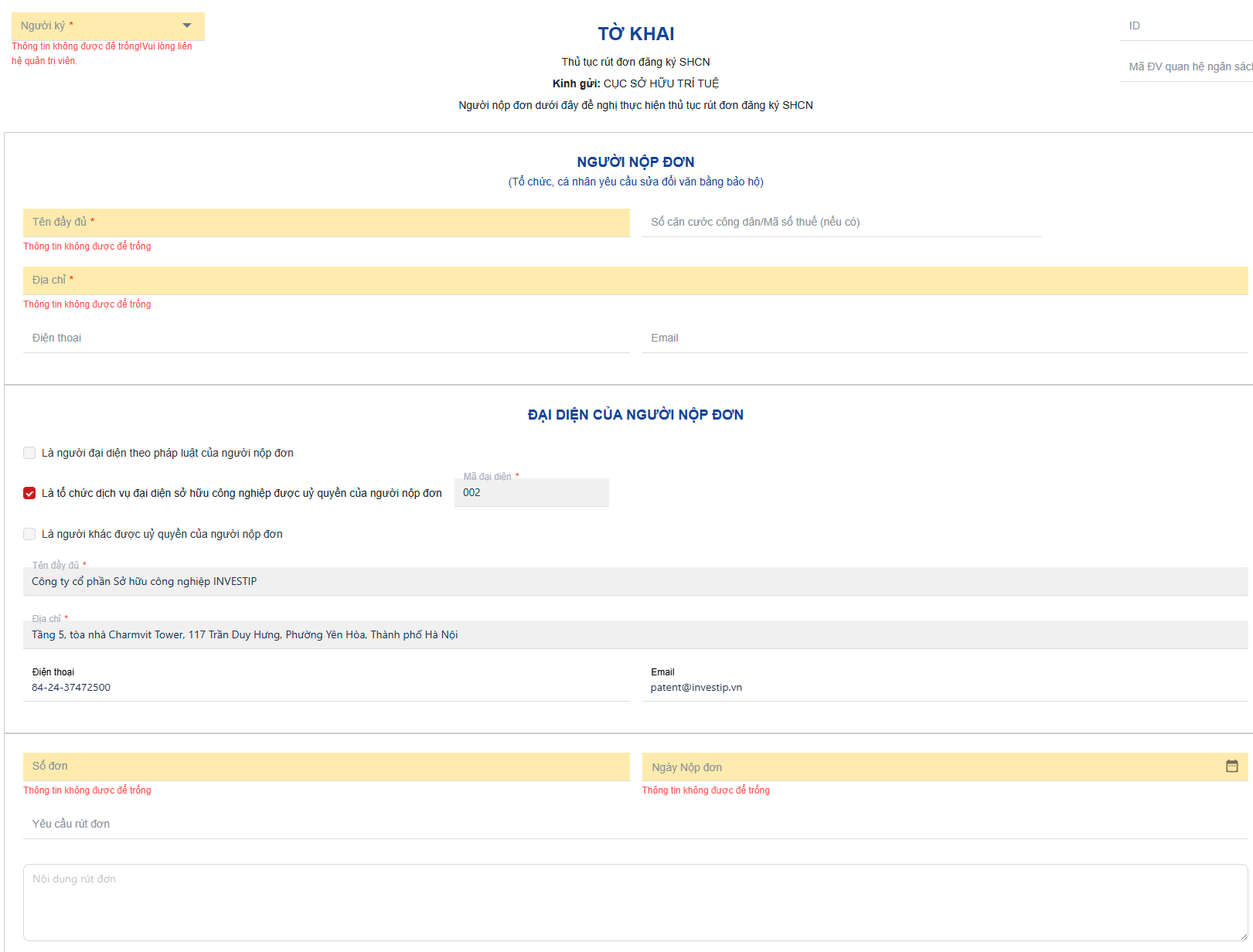Click the ID field at top right

(x=1187, y=26)
